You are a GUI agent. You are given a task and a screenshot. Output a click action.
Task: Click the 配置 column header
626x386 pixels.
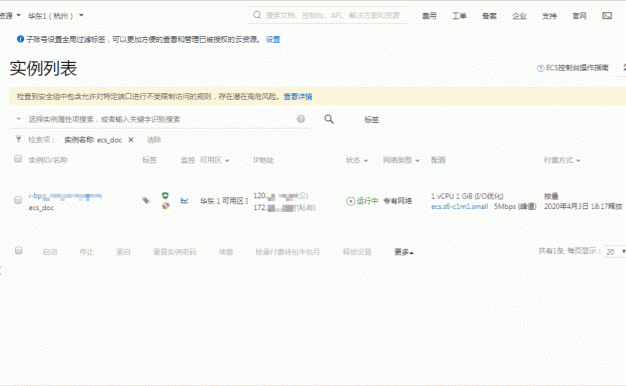click(x=438, y=160)
